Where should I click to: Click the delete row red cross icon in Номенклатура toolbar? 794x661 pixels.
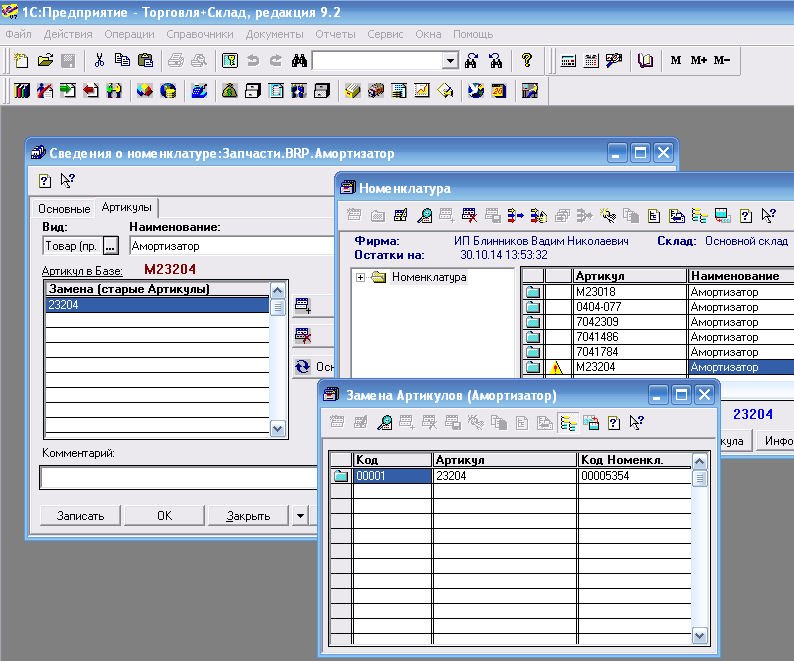(469, 216)
